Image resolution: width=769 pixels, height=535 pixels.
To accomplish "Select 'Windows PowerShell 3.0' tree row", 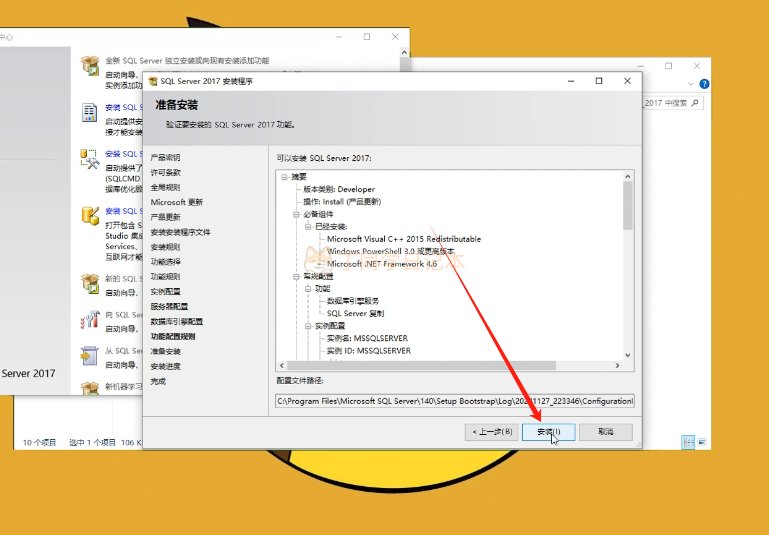I will (x=390, y=251).
